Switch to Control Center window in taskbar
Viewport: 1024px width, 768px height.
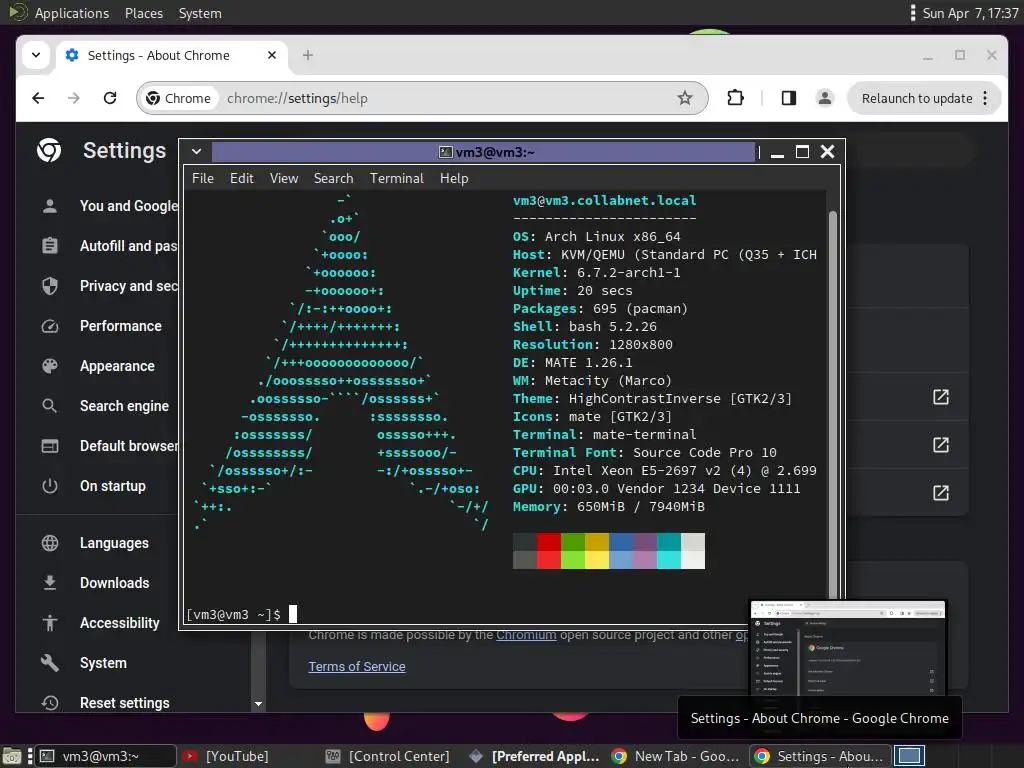click(388, 756)
